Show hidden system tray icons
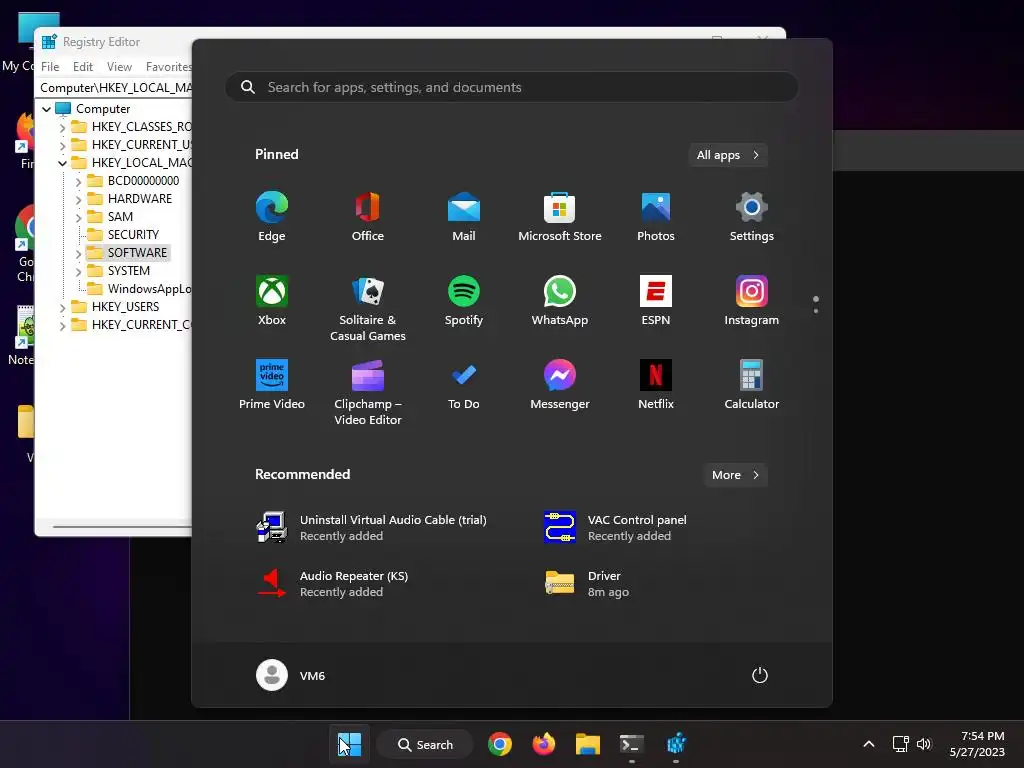The image size is (1024, 768). [x=869, y=744]
